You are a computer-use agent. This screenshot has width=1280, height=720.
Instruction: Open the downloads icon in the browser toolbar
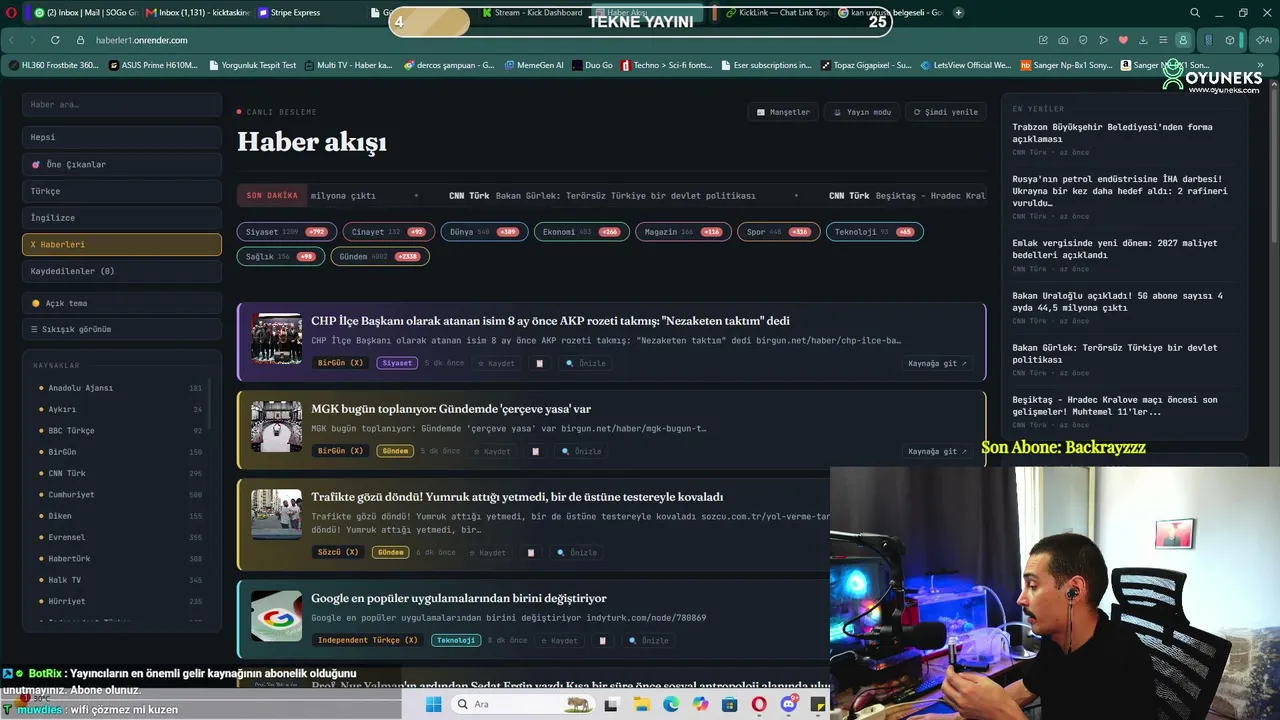(1143, 40)
